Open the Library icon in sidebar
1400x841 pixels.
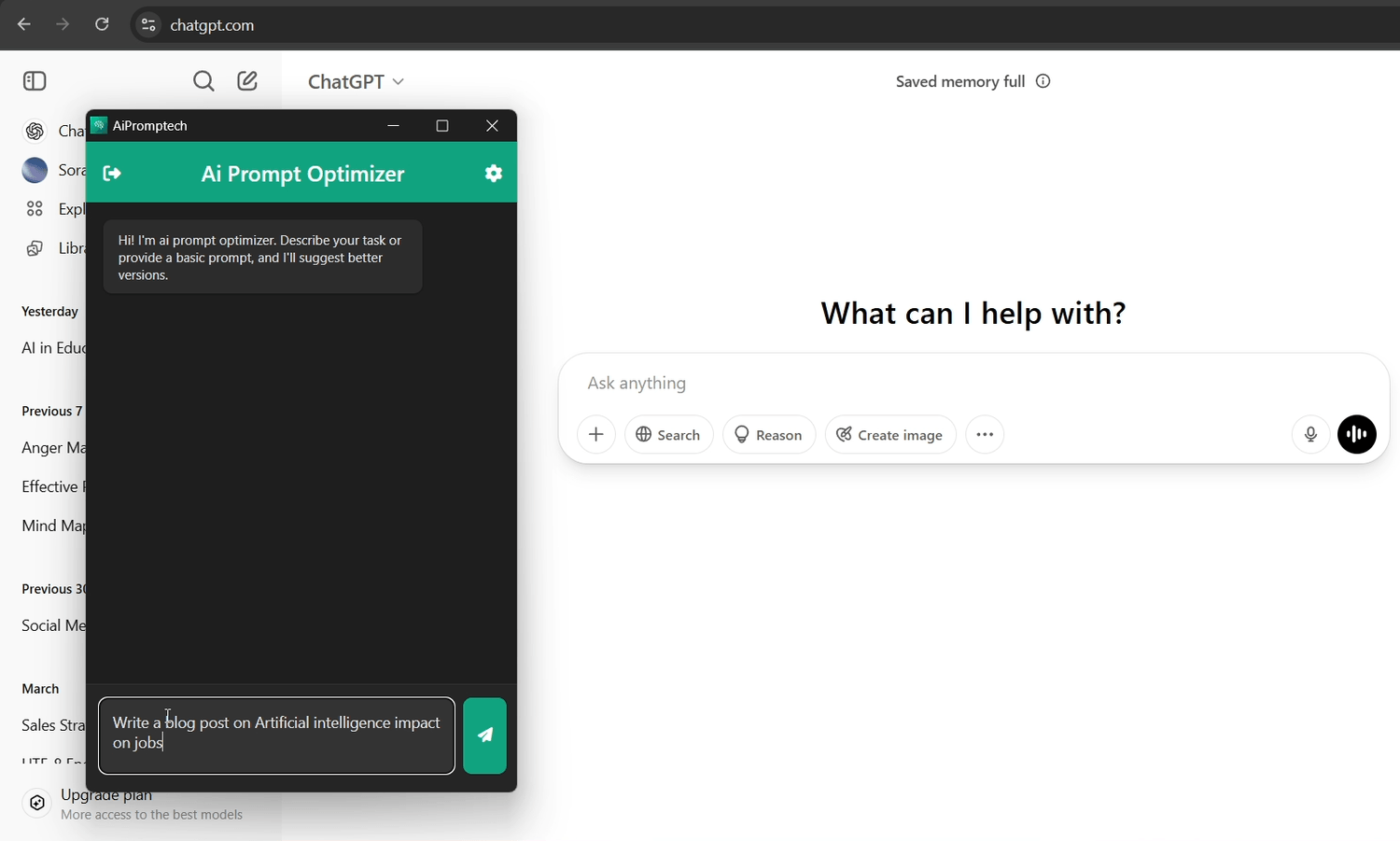(x=35, y=248)
